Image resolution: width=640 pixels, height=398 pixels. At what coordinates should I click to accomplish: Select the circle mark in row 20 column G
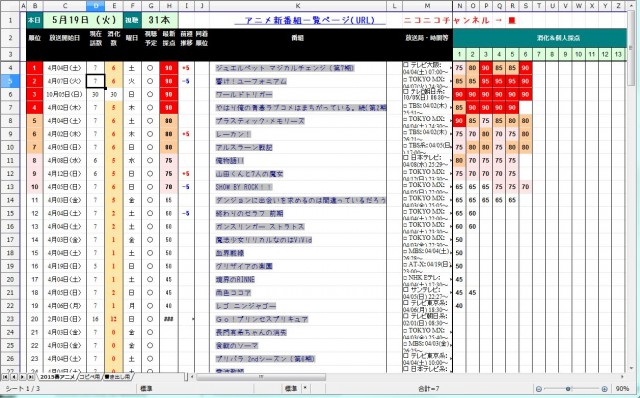coord(150,279)
